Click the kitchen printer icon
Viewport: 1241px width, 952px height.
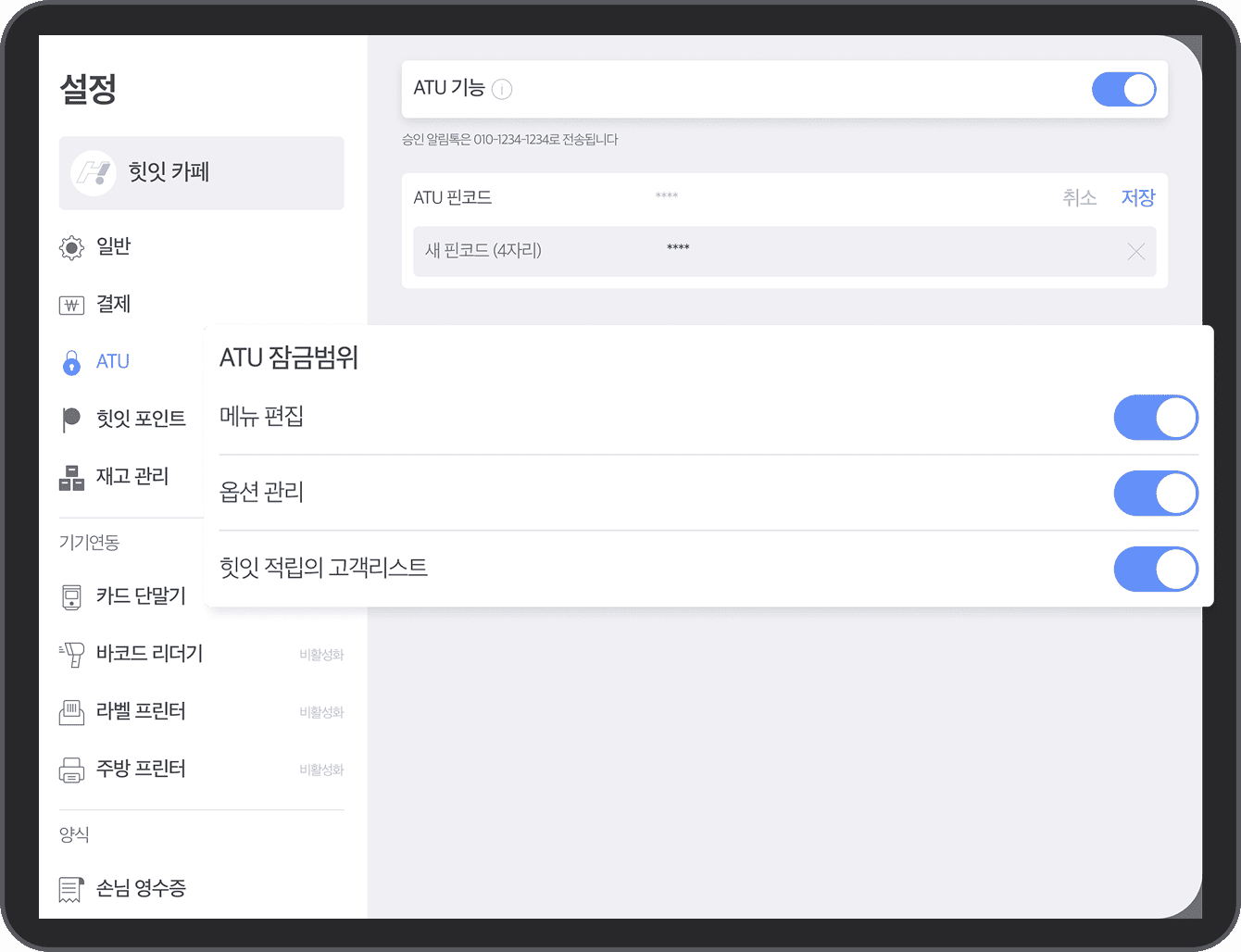tap(71, 770)
